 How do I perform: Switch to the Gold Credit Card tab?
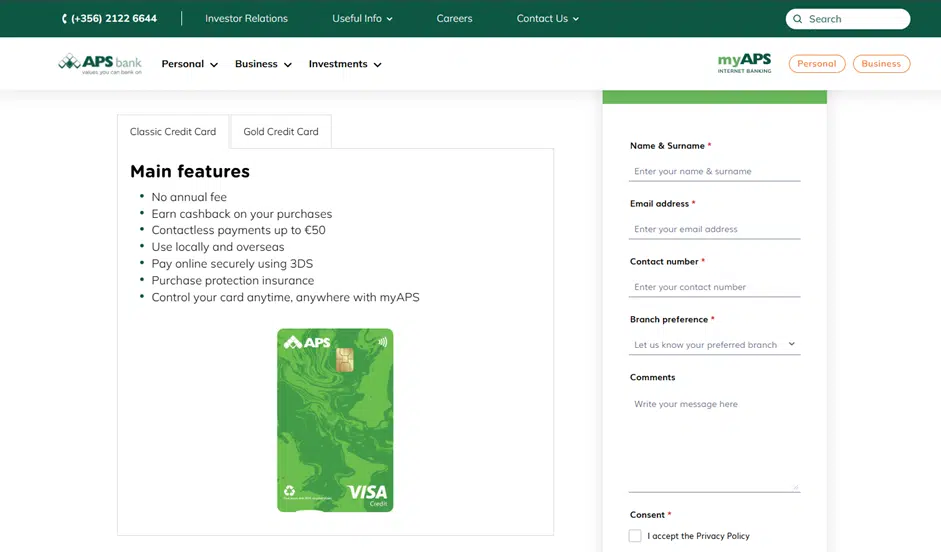281,131
